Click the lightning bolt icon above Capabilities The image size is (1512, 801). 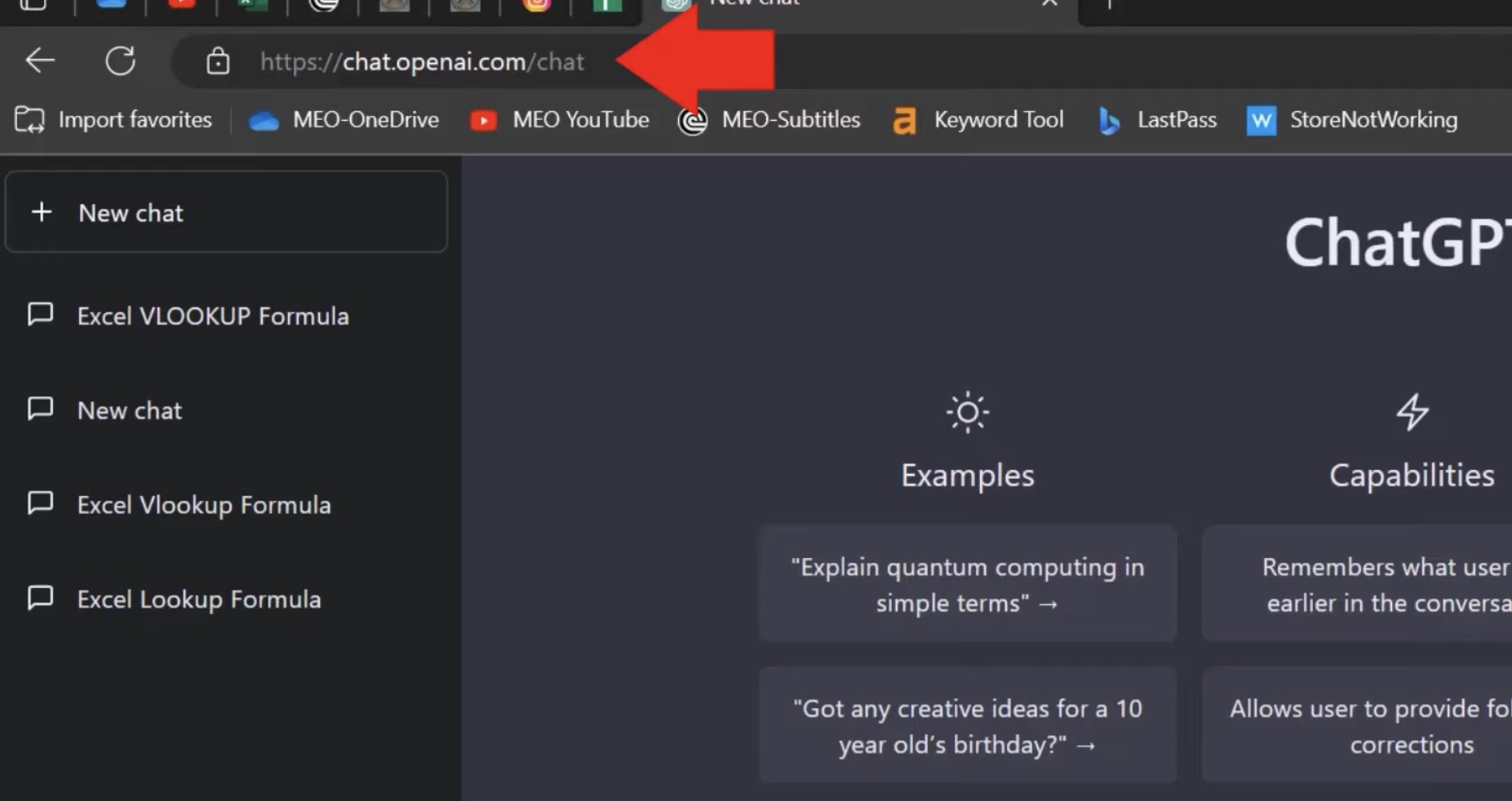[x=1412, y=412]
